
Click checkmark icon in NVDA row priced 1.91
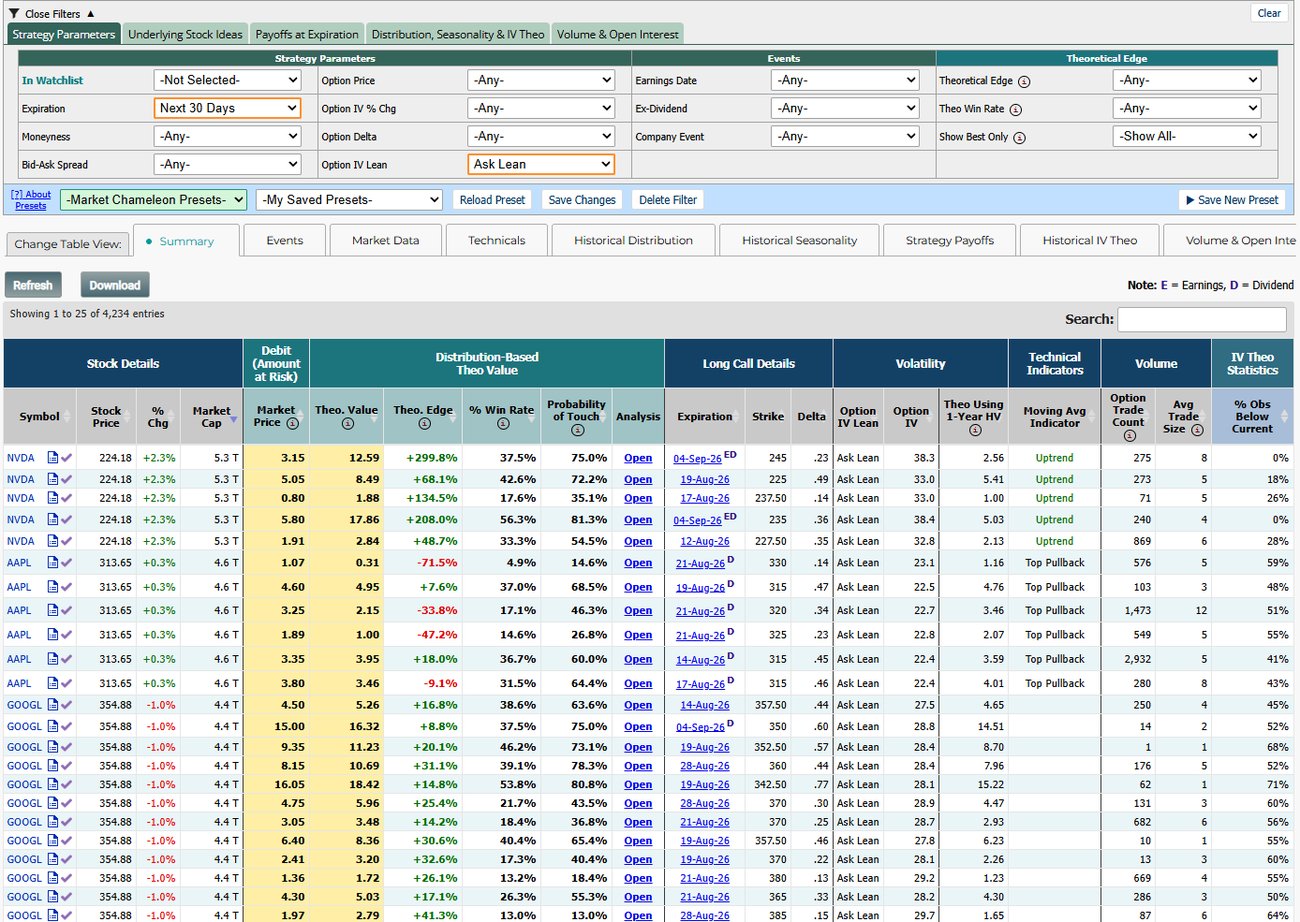coord(67,541)
